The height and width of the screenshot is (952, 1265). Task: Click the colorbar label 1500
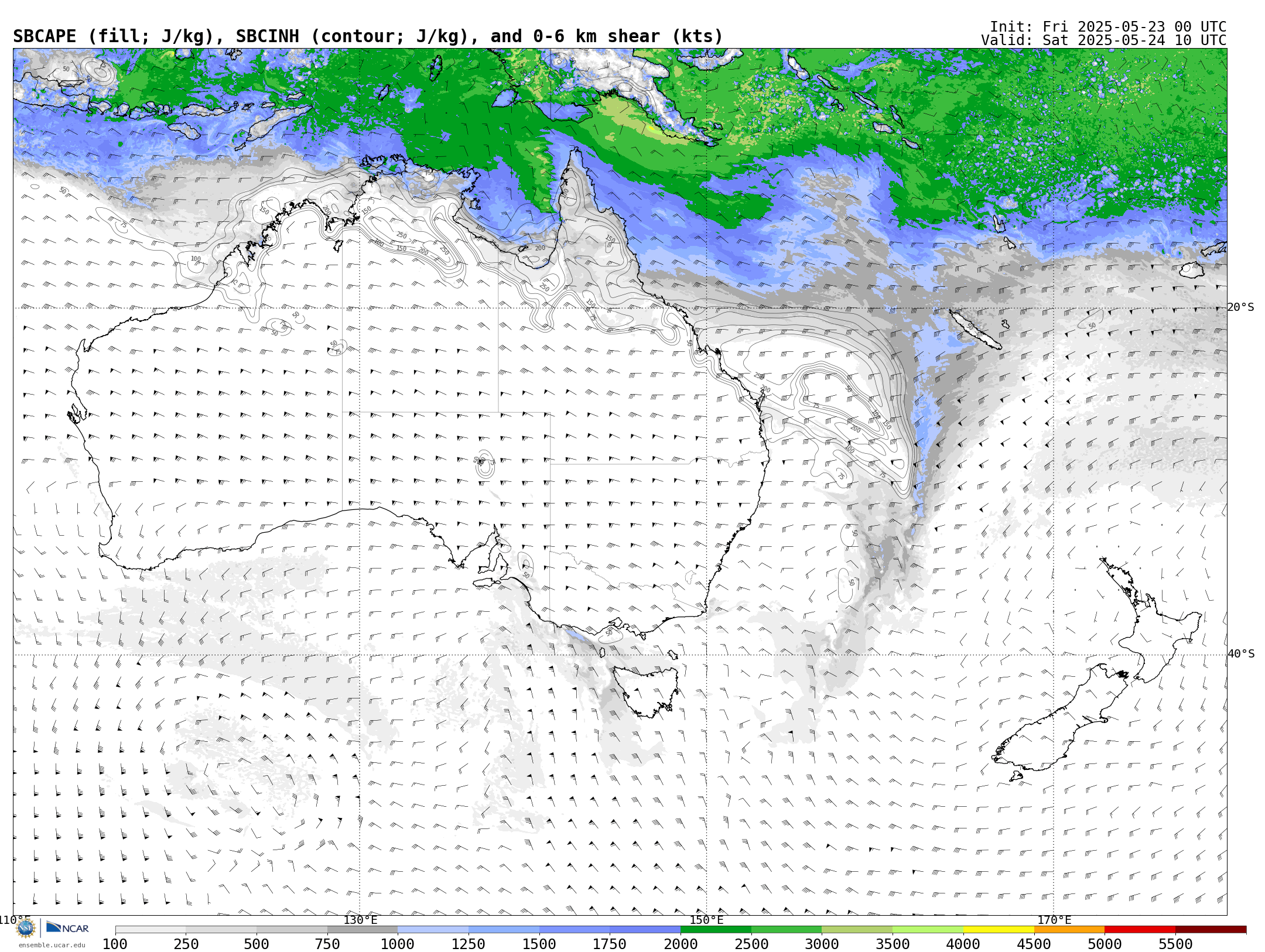[539, 944]
